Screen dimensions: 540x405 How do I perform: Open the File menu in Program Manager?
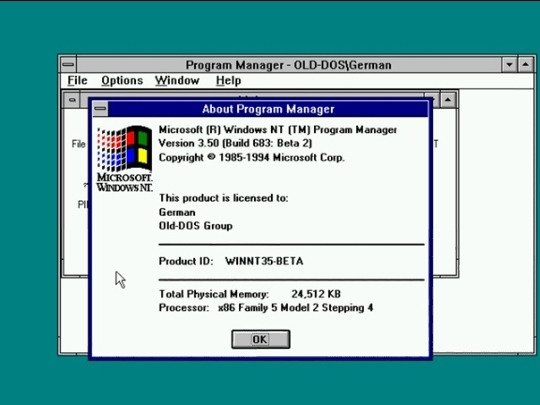[77, 81]
